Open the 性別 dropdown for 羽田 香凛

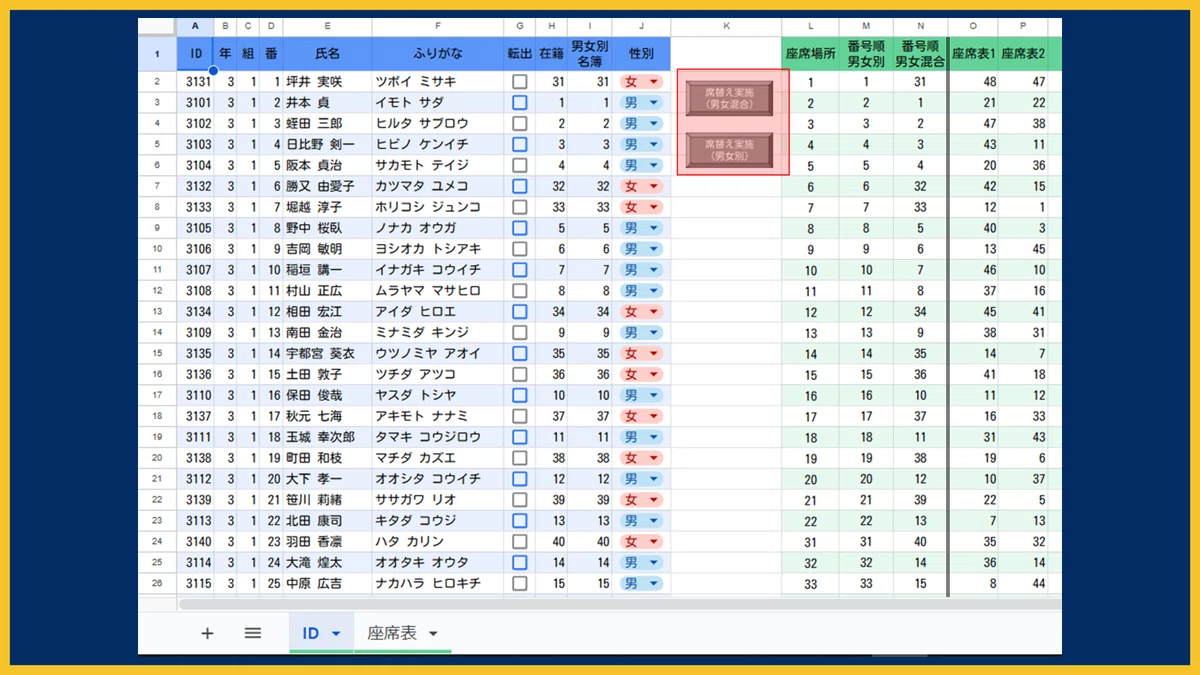tap(654, 542)
